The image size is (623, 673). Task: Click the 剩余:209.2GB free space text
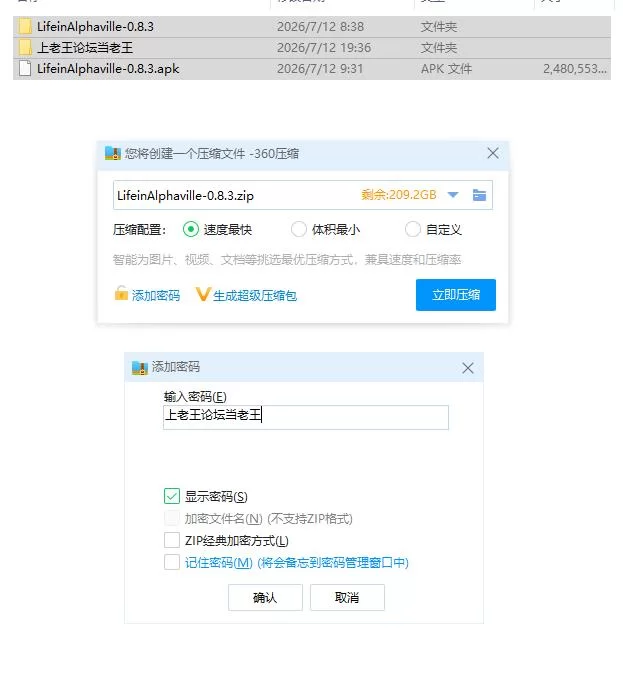click(x=399, y=195)
